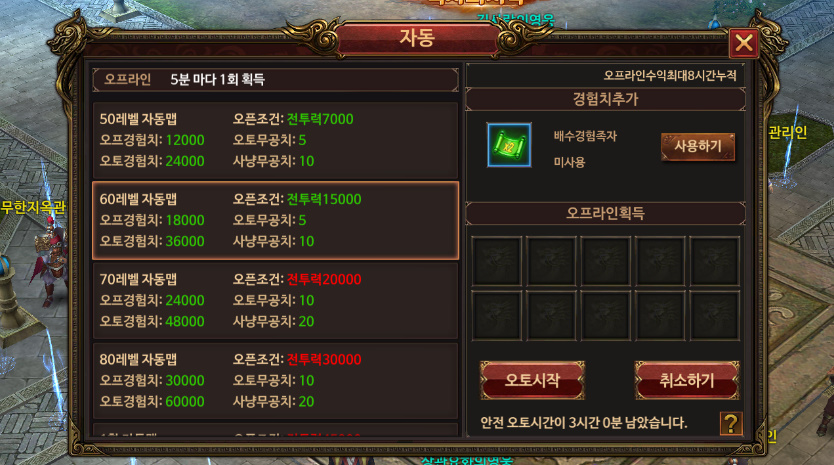
Task: Select the first slot in bottom reward row
Action: tap(496, 315)
